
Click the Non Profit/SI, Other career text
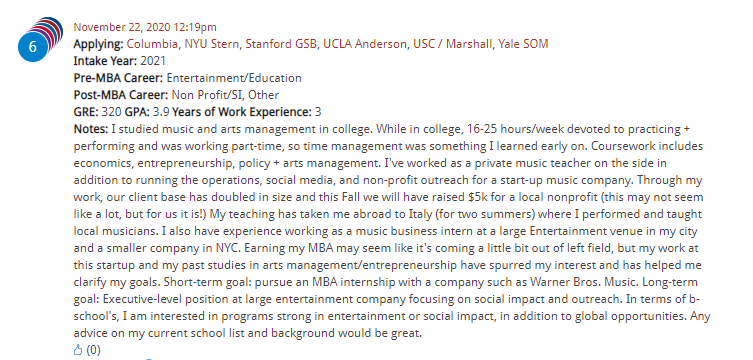pos(225,95)
